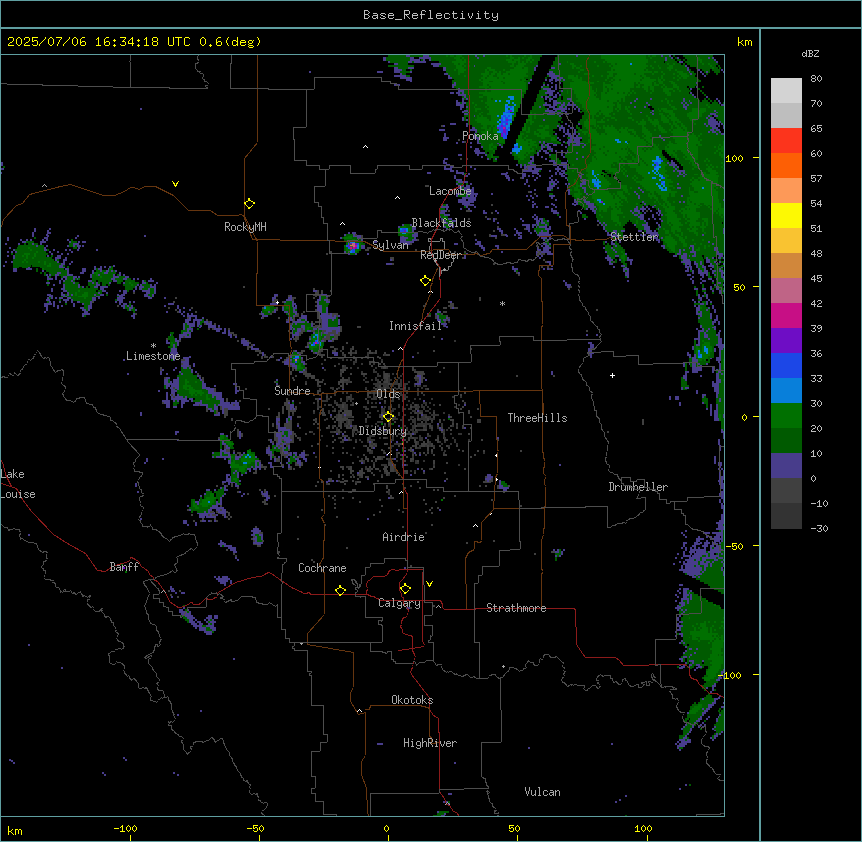Image resolution: width=862 pixels, height=842 pixels.
Task: Click the Calgary city label
Action: [x=399, y=603]
